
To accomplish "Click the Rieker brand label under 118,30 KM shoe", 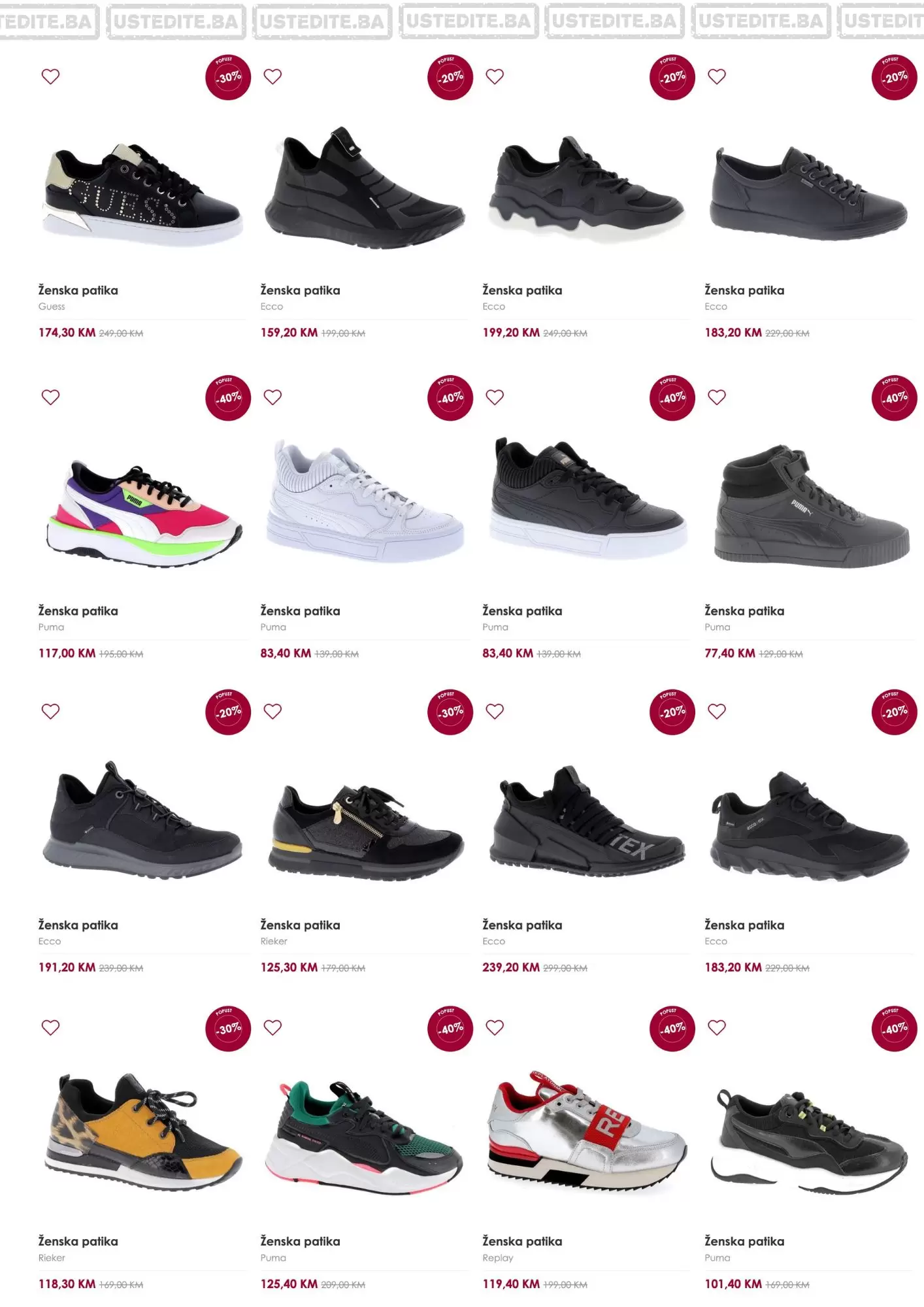I will coord(52,1257).
